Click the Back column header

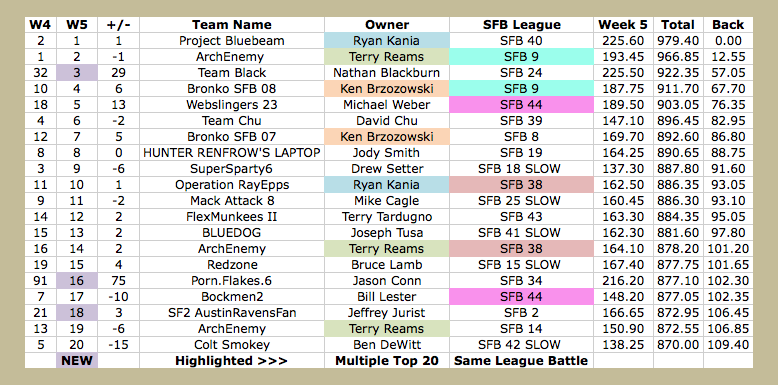coord(728,25)
